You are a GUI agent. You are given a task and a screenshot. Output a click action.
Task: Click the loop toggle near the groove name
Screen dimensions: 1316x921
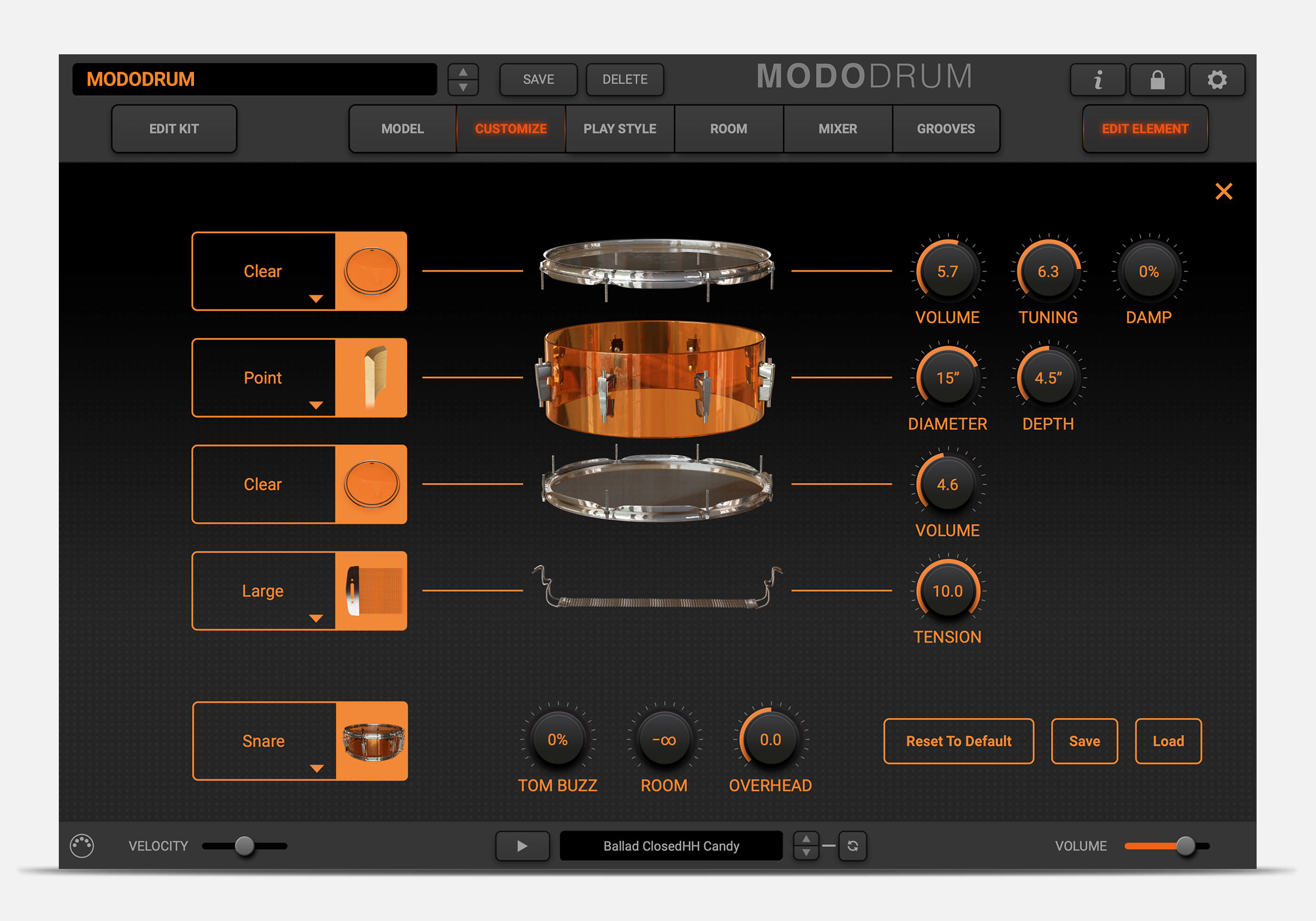(x=852, y=845)
